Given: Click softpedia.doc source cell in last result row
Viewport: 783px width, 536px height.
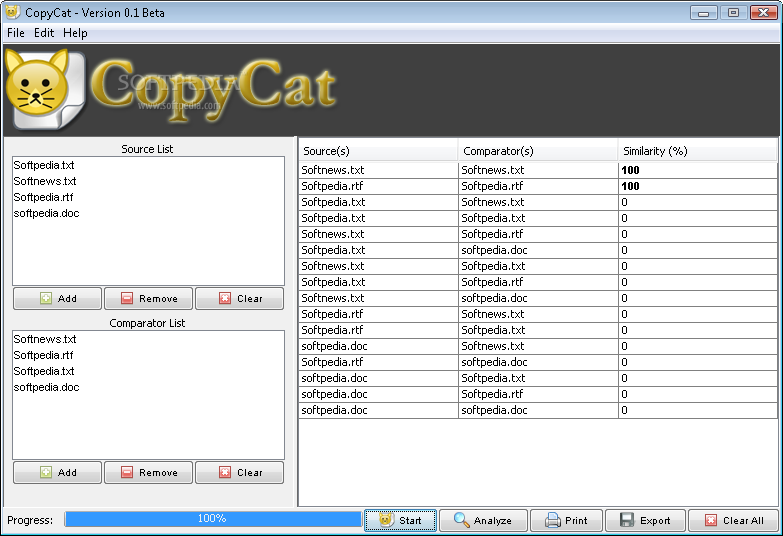Looking at the screenshot, I should tap(378, 410).
